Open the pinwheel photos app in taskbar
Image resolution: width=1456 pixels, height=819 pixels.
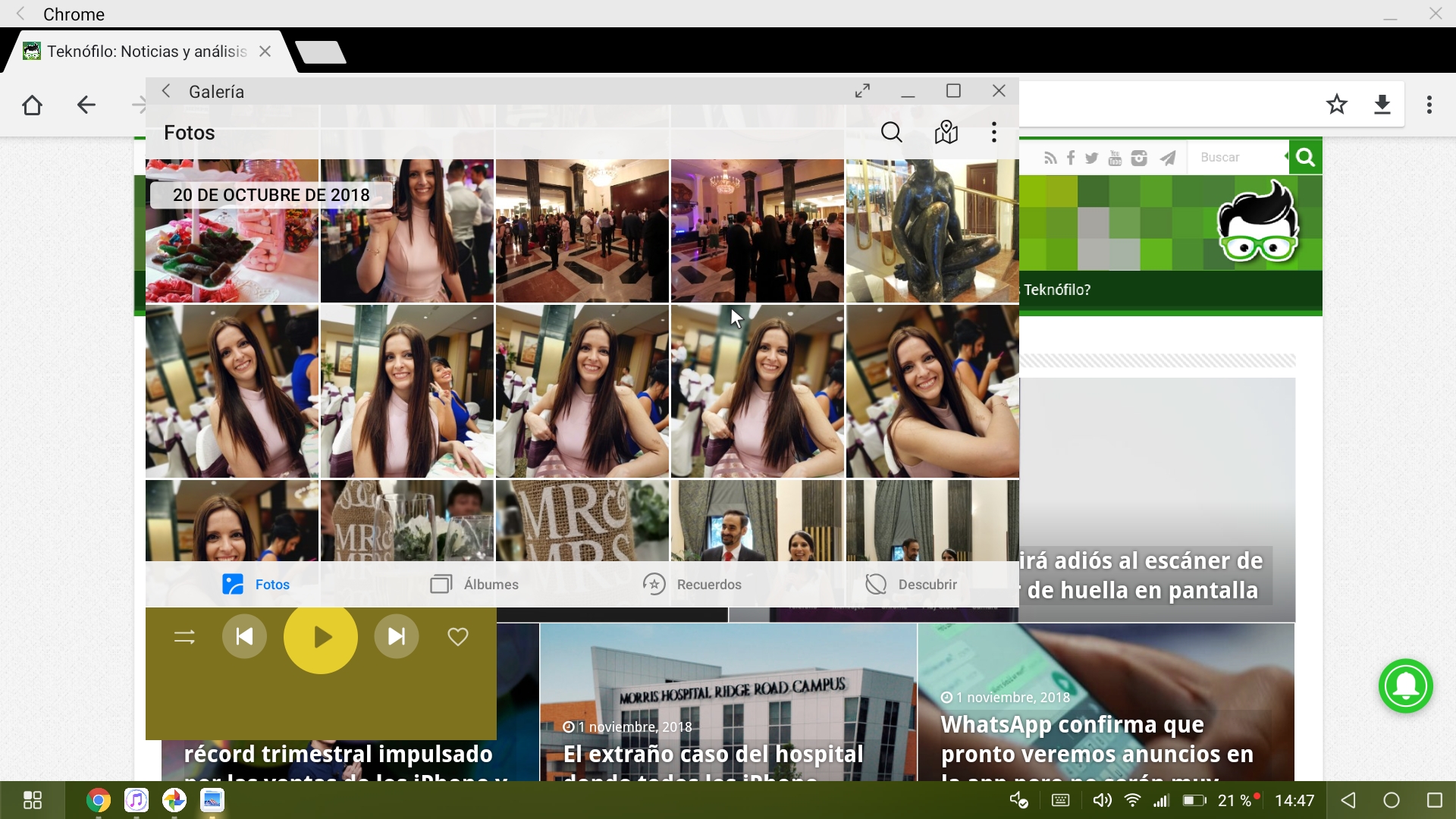174,800
